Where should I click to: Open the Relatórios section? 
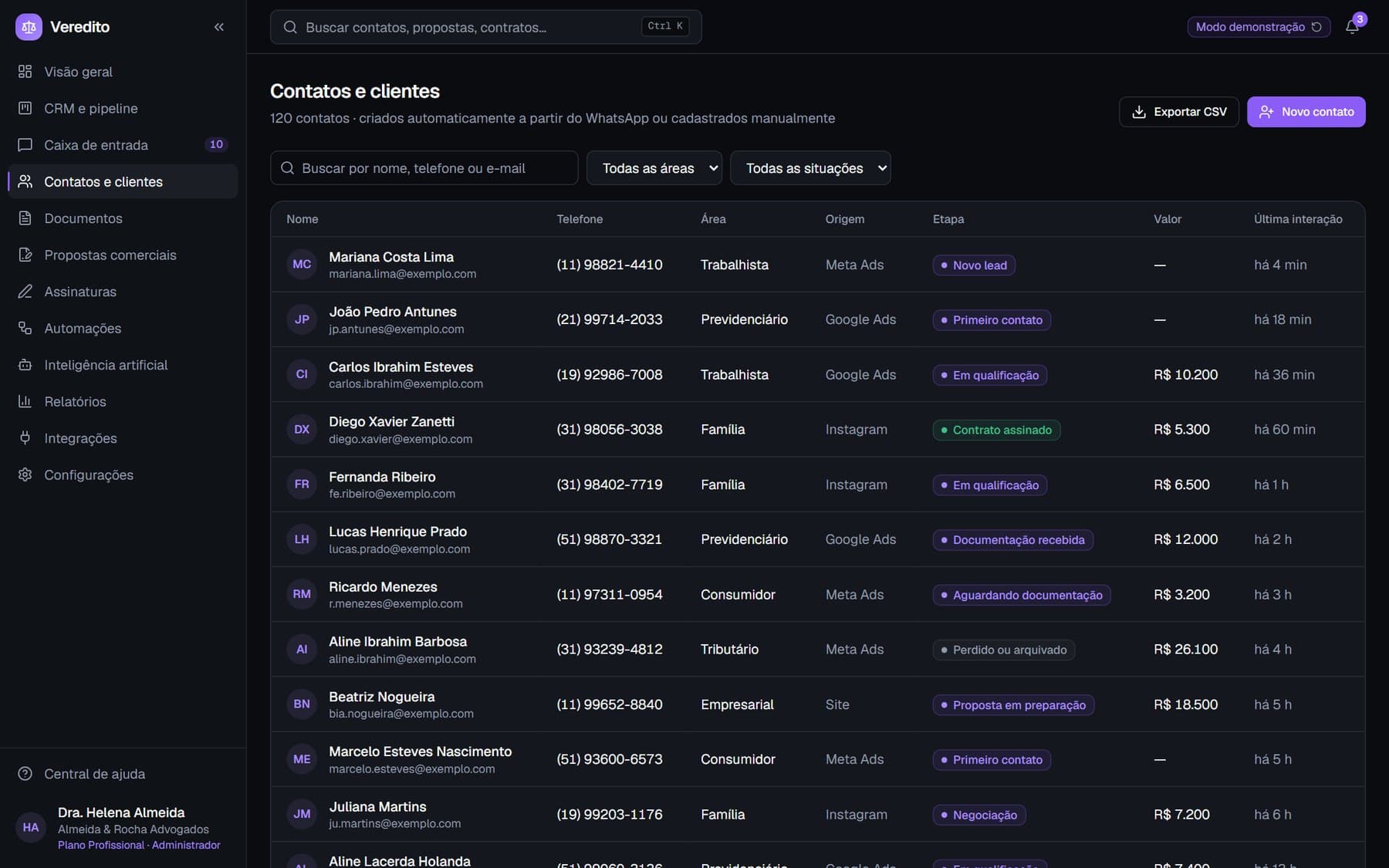point(123,401)
